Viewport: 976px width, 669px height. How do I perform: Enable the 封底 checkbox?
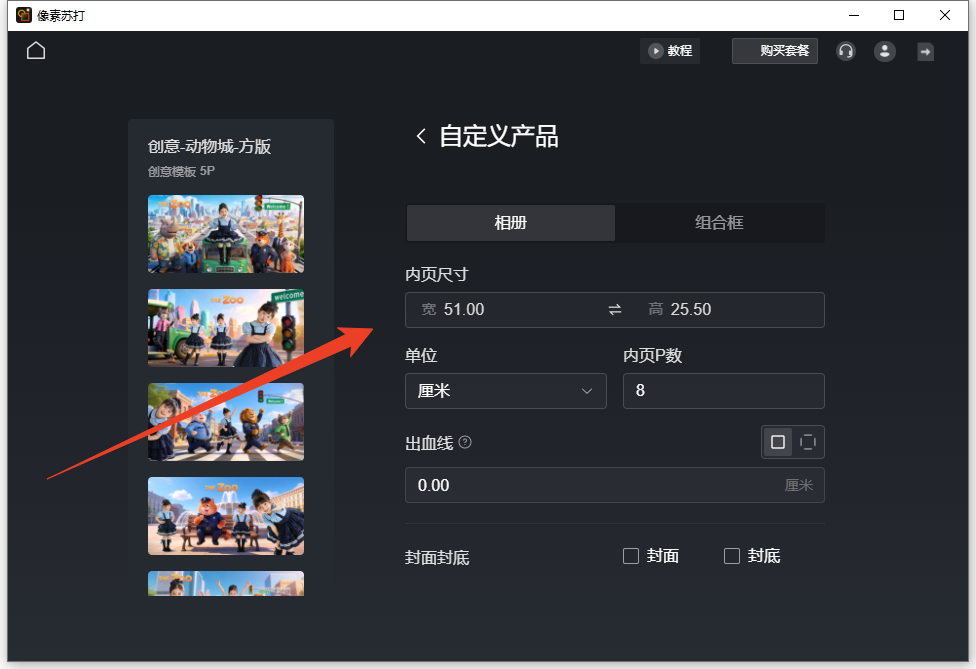(731, 556)
